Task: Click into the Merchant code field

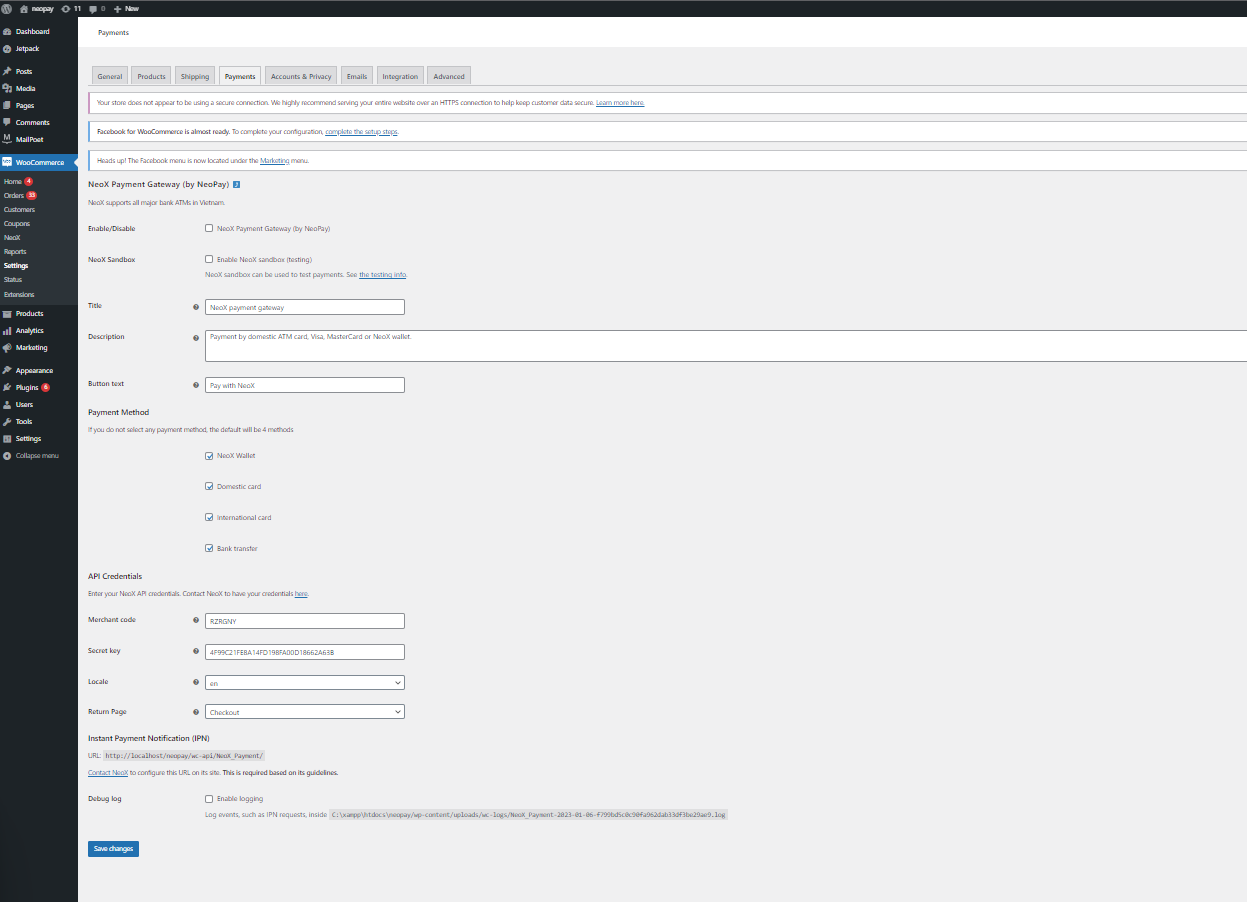Action: [305, 621]
